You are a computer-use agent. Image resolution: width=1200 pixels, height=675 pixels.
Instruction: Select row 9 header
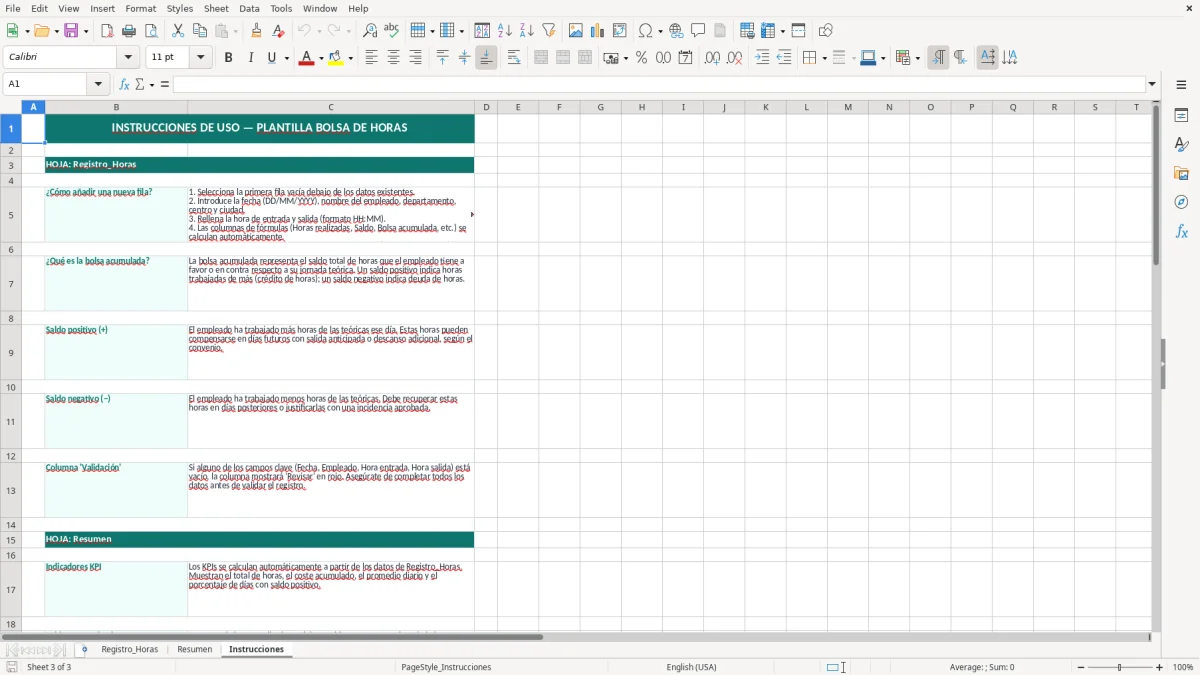pos(11,353)
